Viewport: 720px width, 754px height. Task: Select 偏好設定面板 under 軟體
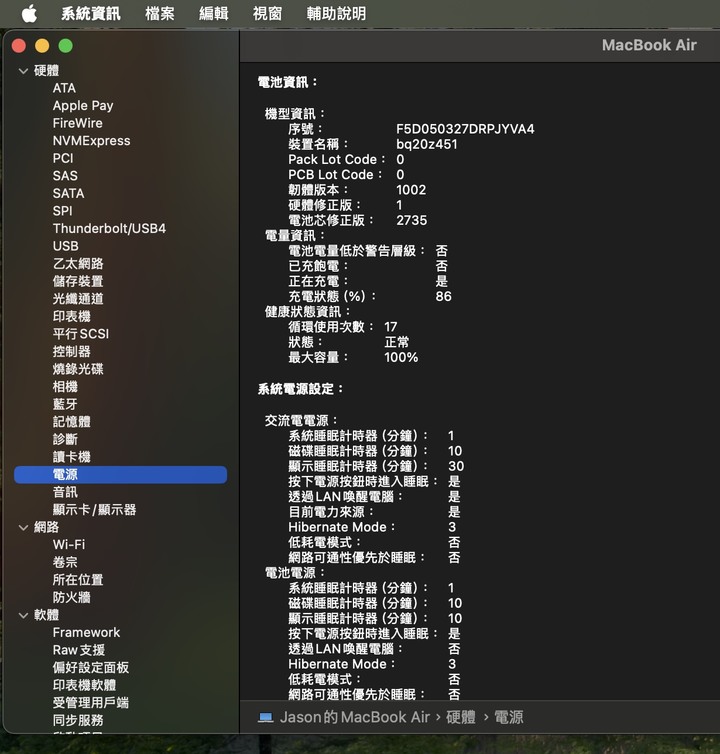coord(91,667)
